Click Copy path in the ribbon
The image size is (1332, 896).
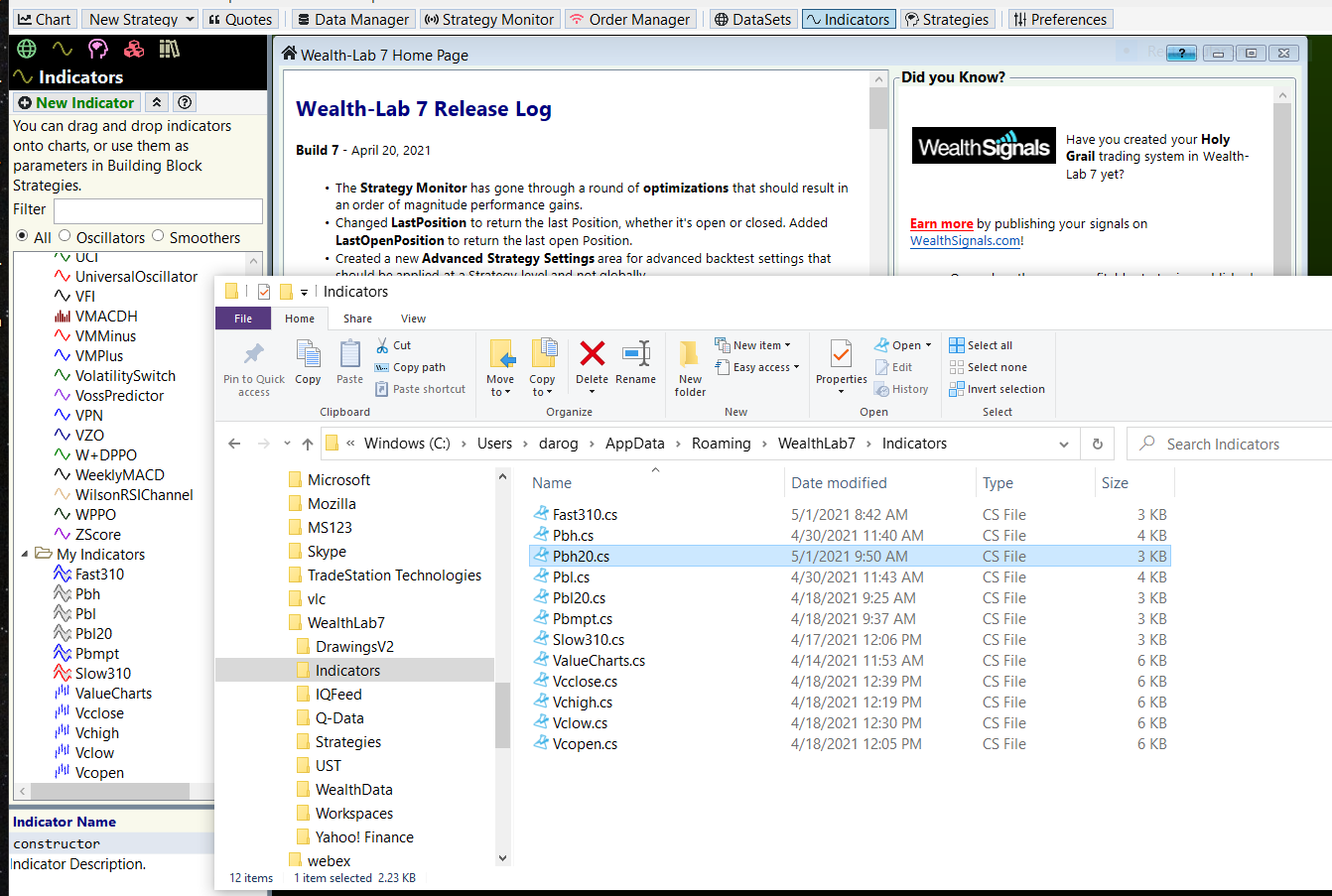coord(410,367)
